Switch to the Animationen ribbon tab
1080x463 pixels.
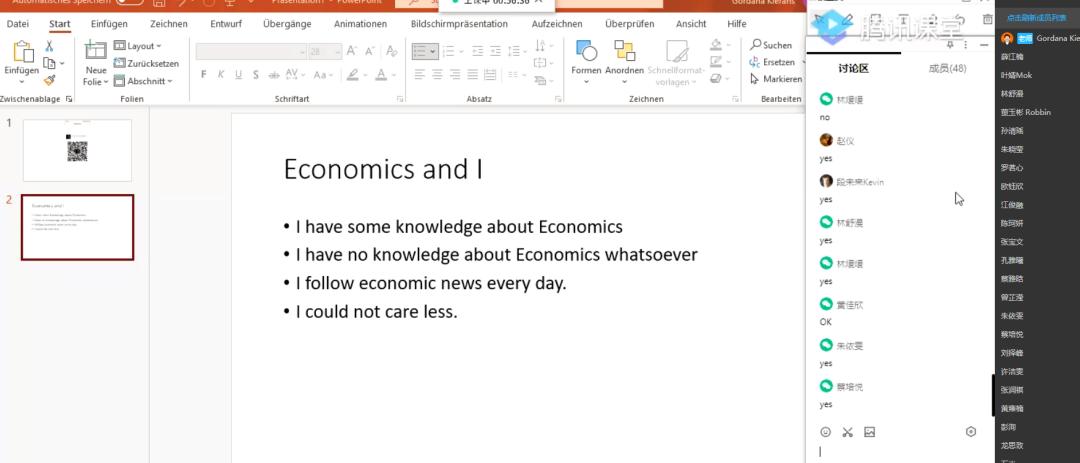[x=360, y=23]
